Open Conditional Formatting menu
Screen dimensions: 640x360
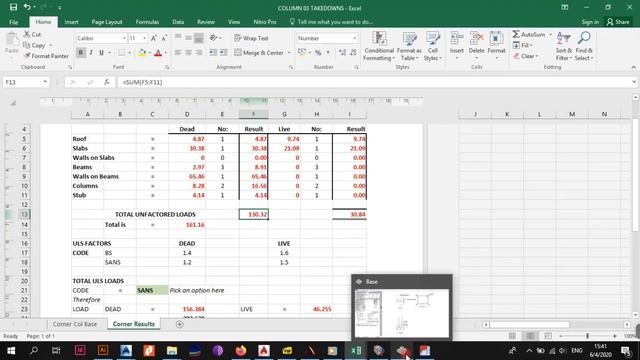click(x=379, y=47)
